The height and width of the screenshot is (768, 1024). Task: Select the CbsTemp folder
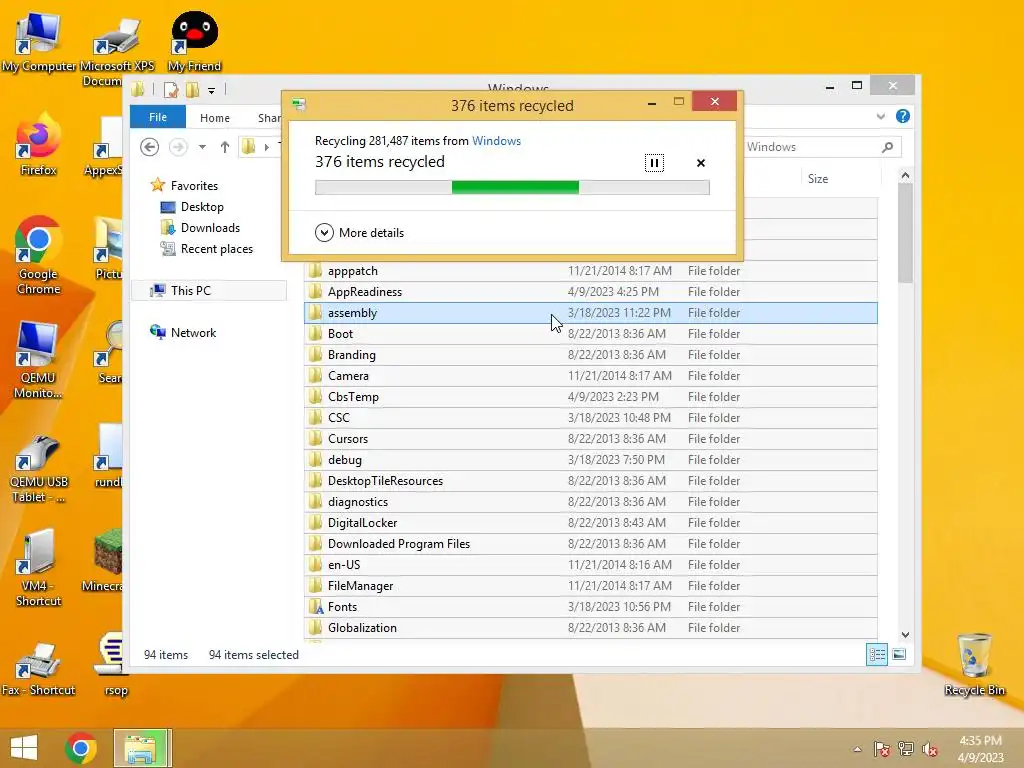[590, 396]
